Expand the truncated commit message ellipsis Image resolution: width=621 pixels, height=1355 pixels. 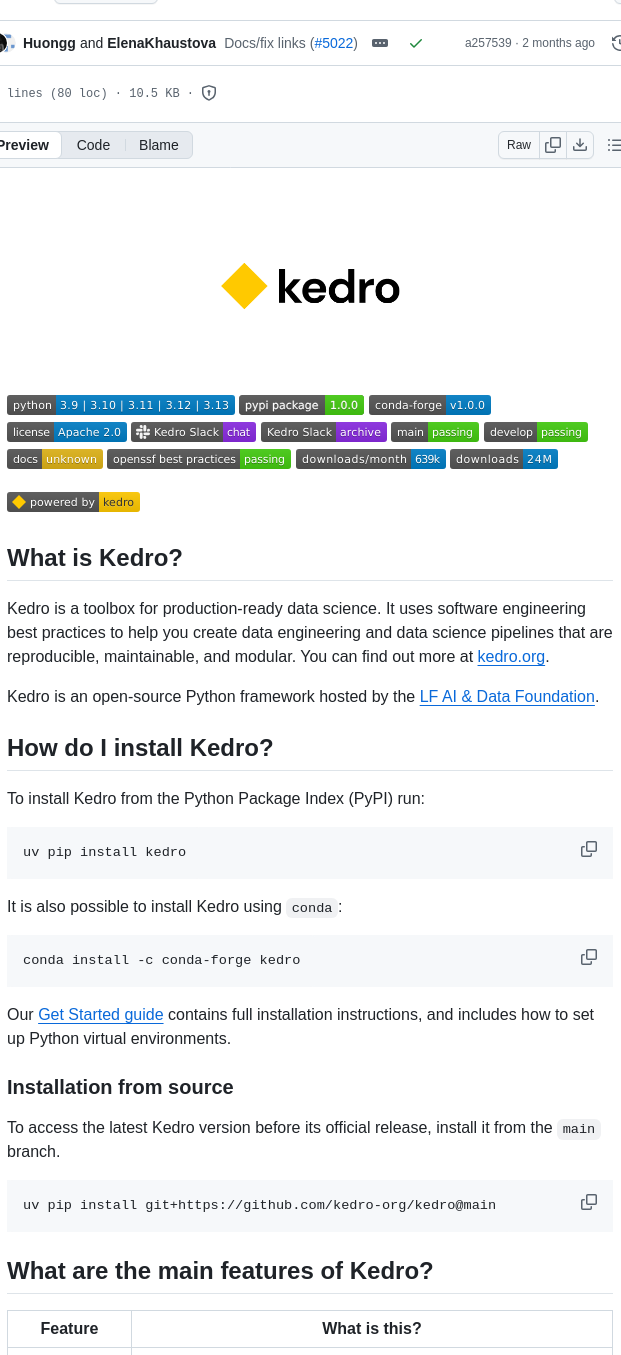tap(380, 43)
